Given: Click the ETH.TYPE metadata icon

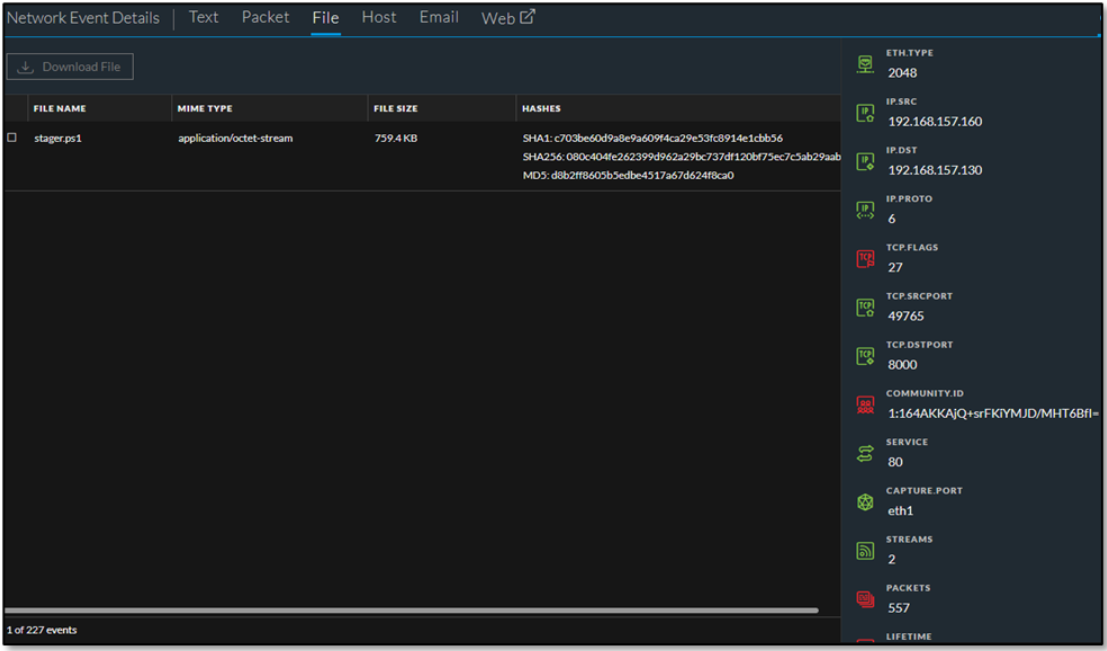Looking at the screenshot, I should point(865,64).
